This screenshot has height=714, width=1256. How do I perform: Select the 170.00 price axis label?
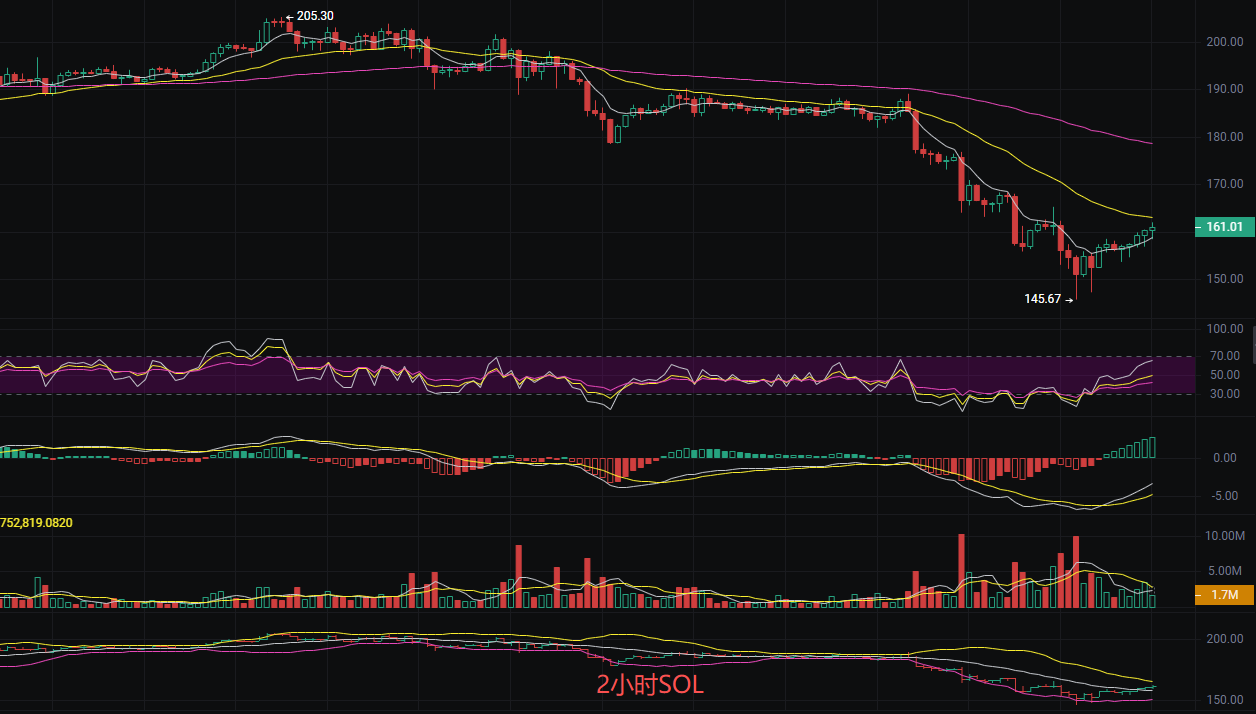[x=1224, y=184]
